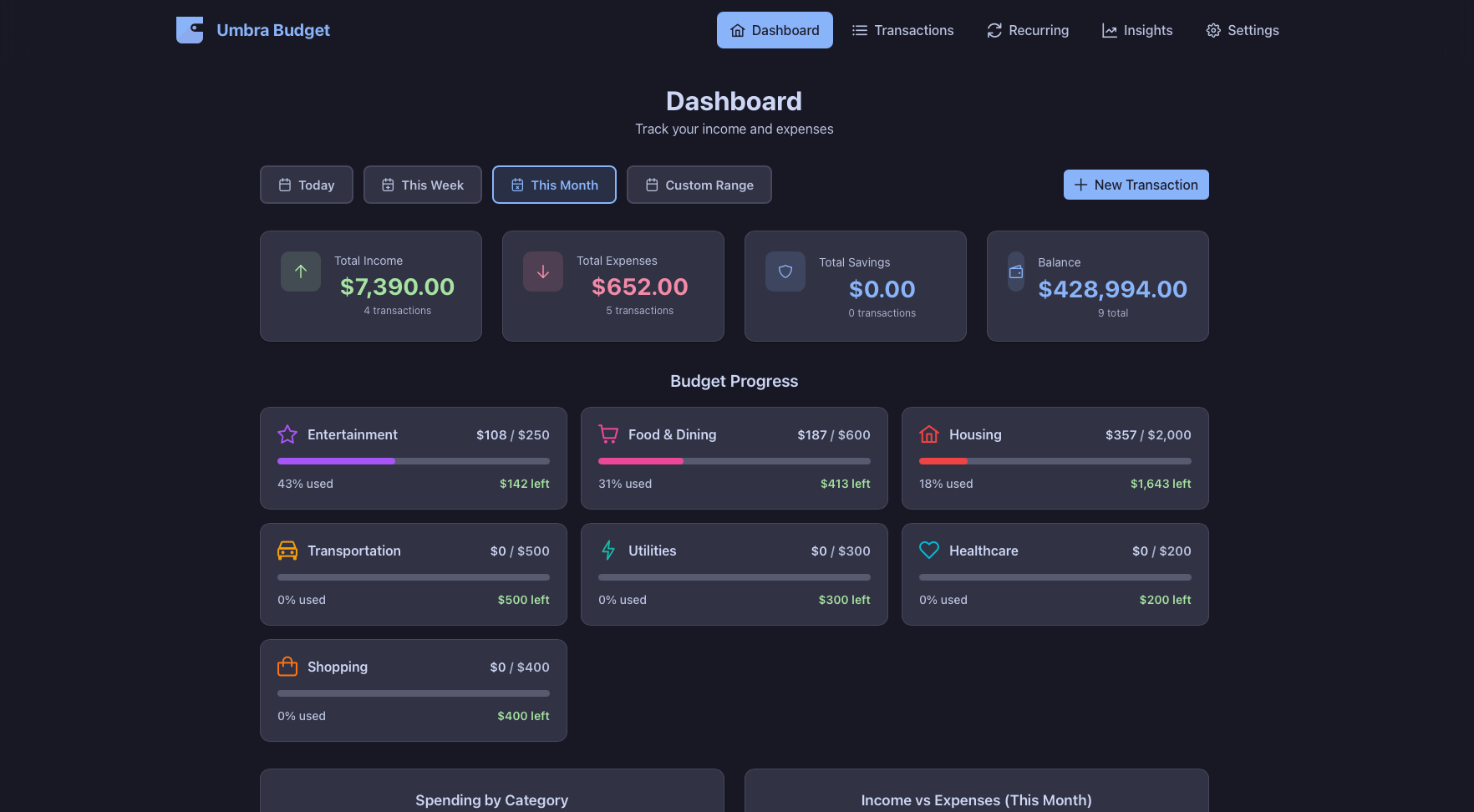Click the wallet icon on Balance card
The width and height of the screenshot is (1474, 812).
[x=1015, y=272]
